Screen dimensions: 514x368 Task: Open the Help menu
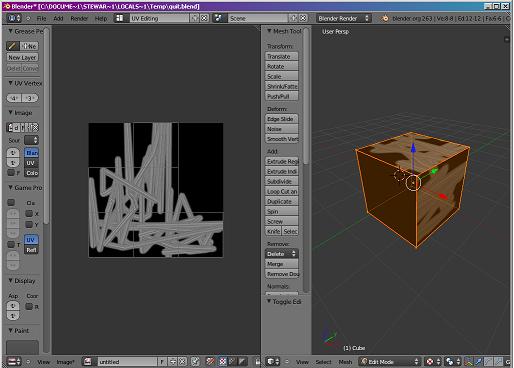101,18
